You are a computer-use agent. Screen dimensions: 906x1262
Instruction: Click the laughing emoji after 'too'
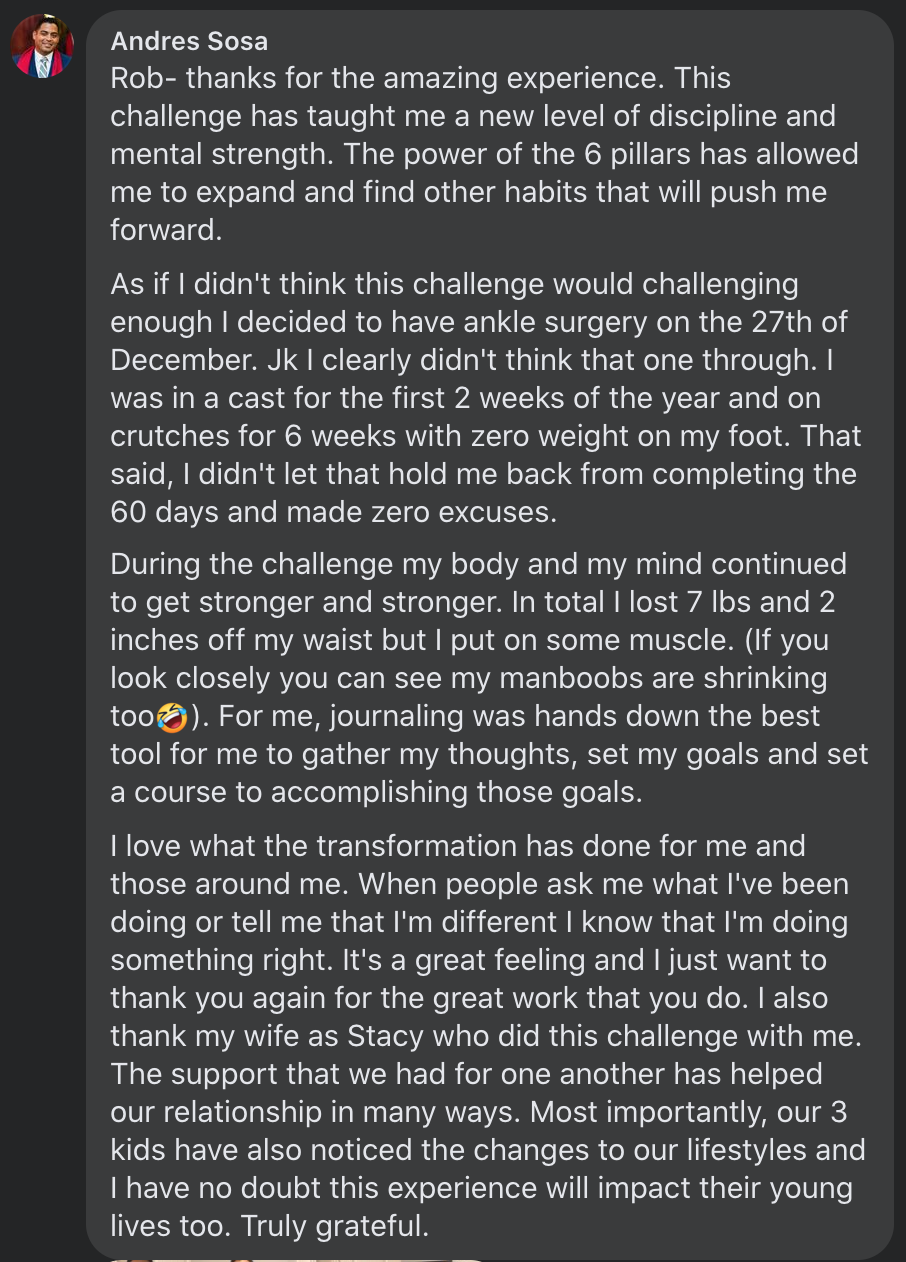coord(172,717)
